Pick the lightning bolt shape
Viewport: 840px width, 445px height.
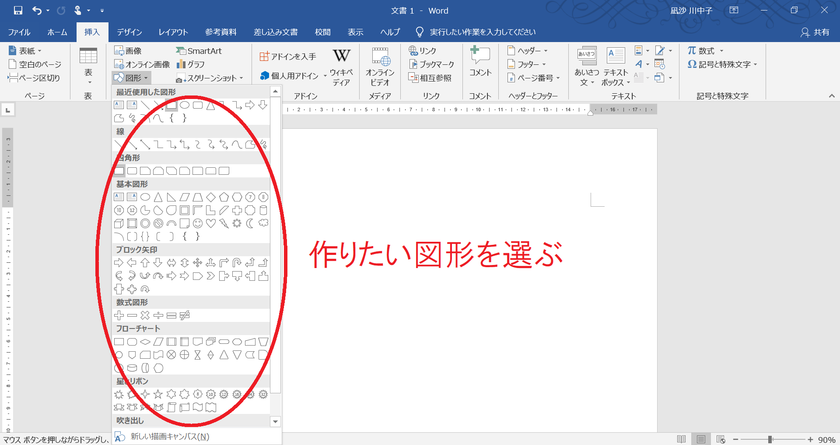click(224, 223)
